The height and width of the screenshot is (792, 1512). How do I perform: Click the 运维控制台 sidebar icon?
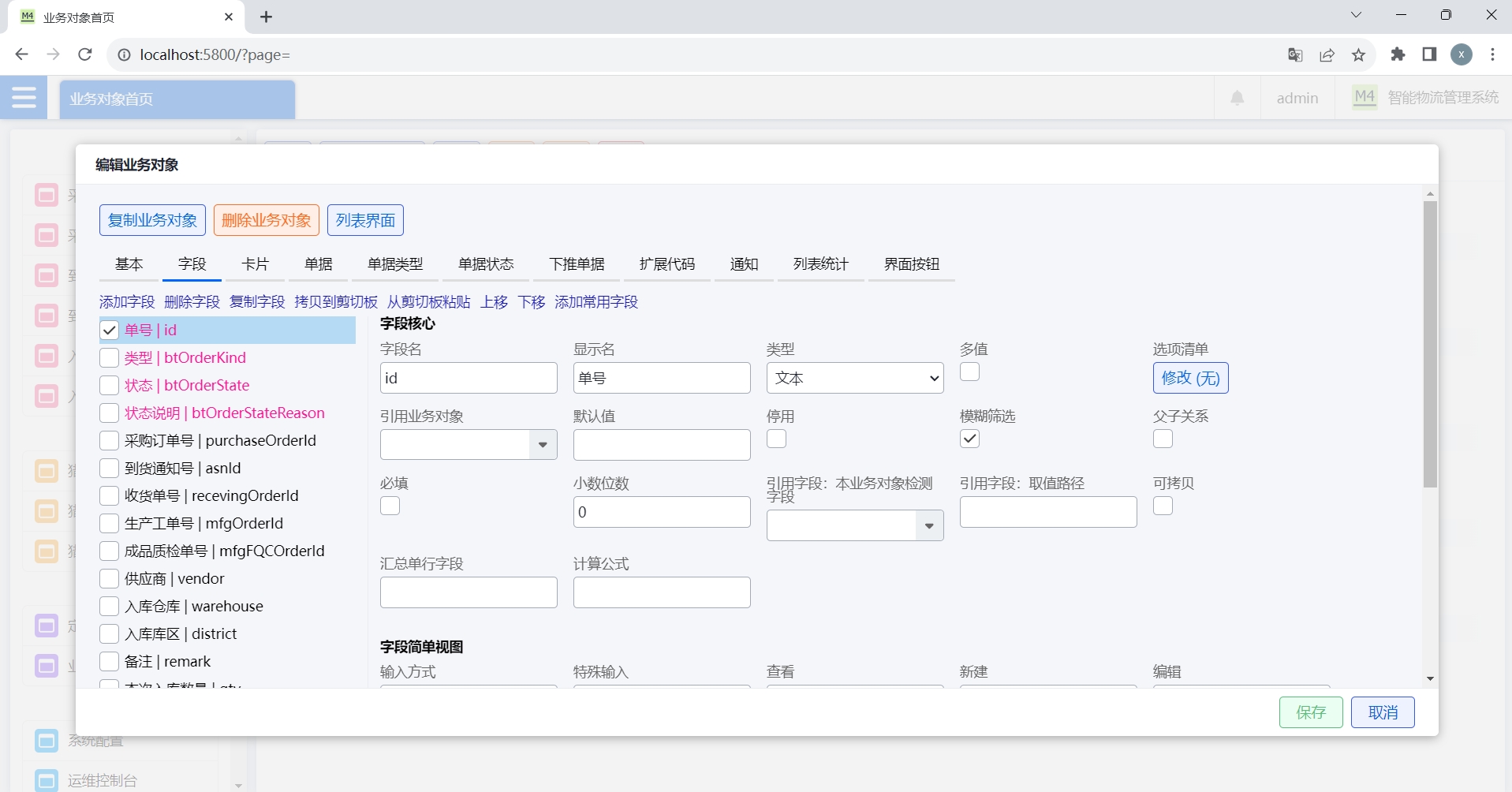[x=47, y=780]
